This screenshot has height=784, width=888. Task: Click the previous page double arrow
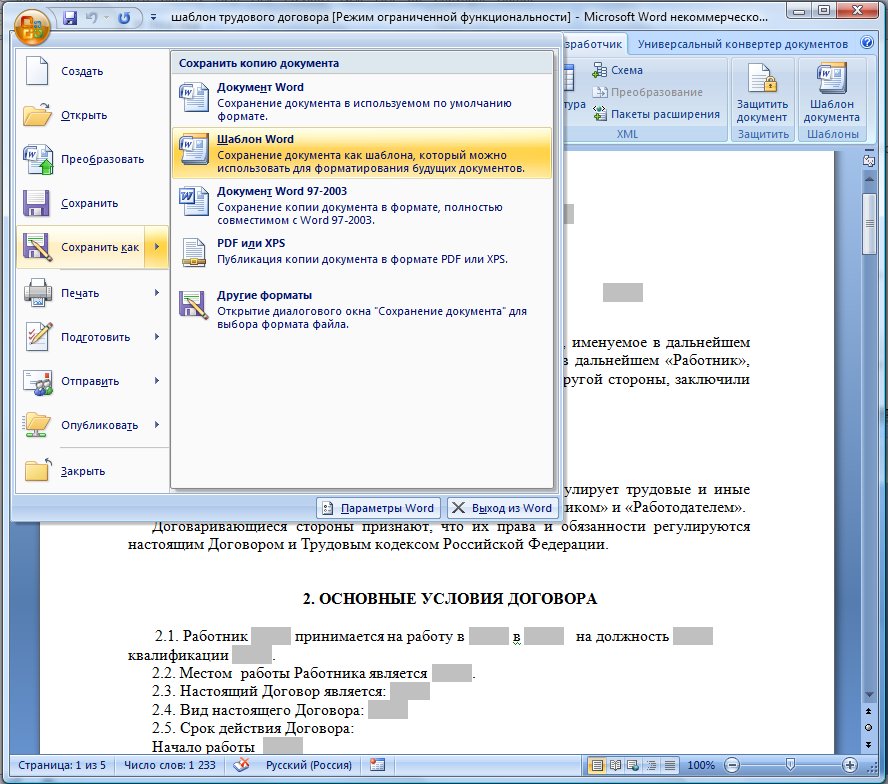[x=869, y=711]
